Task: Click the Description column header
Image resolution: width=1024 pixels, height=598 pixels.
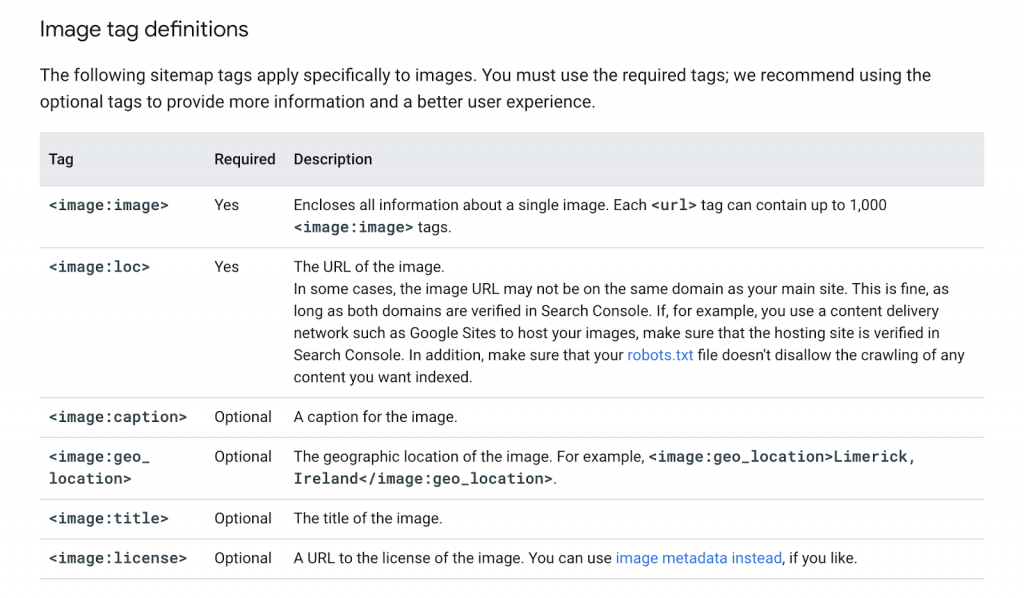Action: click(332, 159)
